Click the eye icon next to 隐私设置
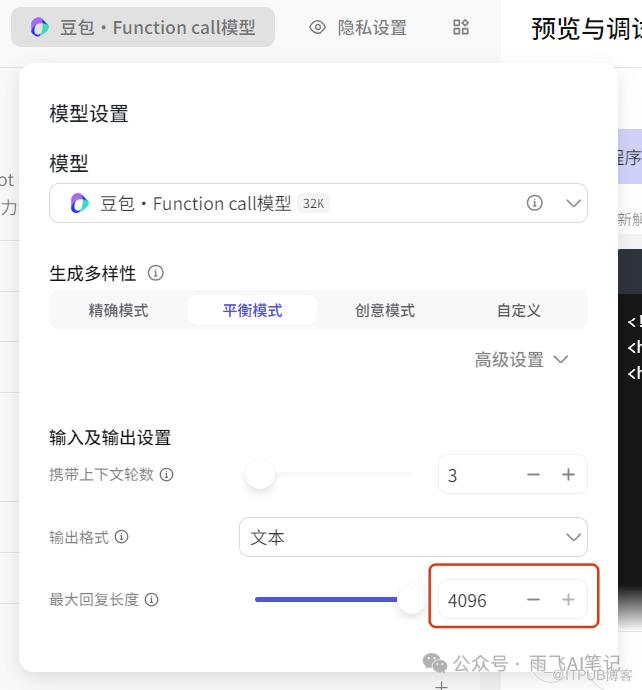This screenshot has height=690, width=642. point(317,27)
